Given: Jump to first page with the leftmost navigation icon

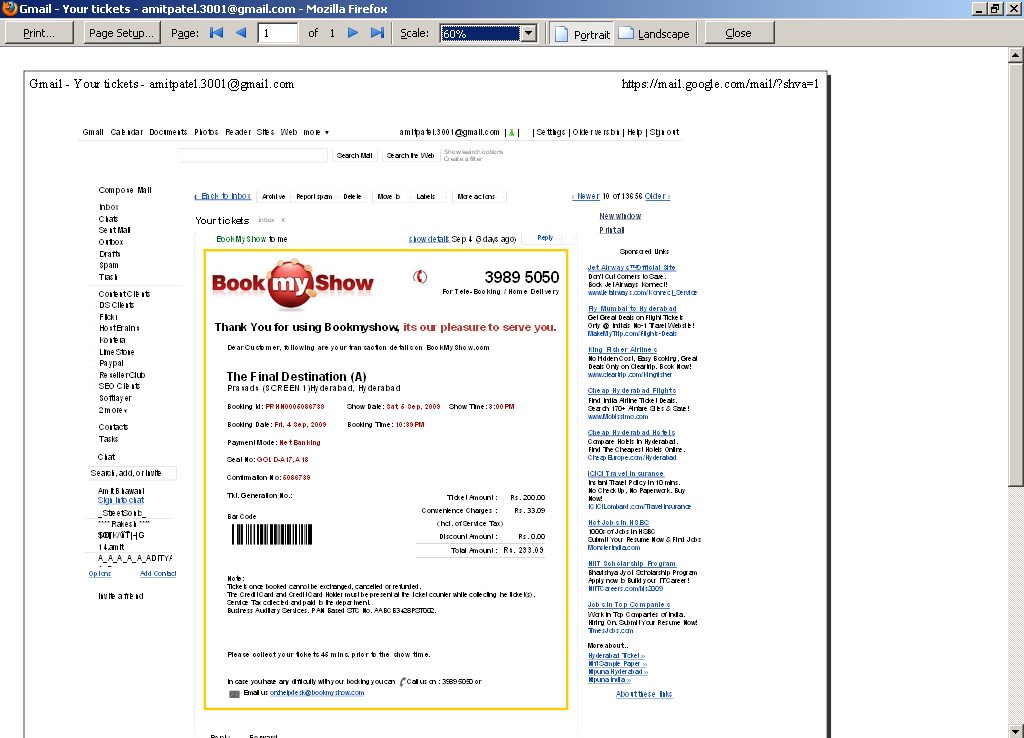Looking at the screenshot, I should [x=216, y=32].
